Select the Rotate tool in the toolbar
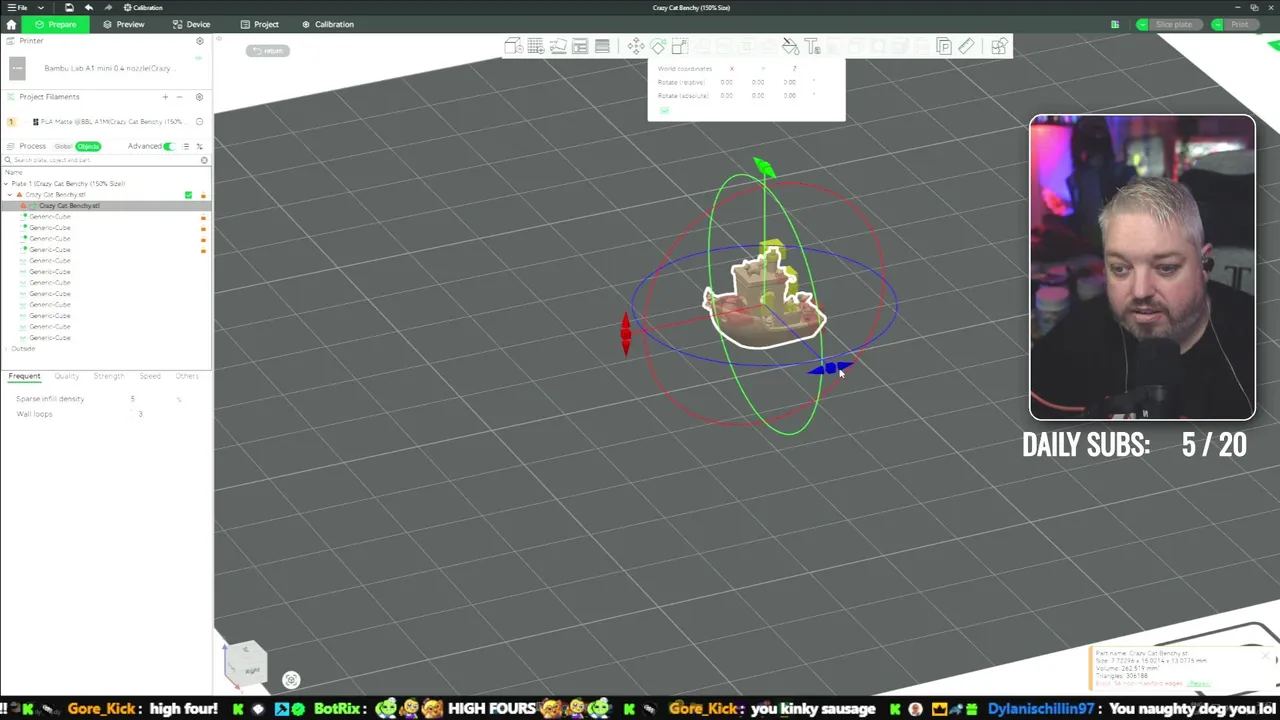 click(658, 46)
